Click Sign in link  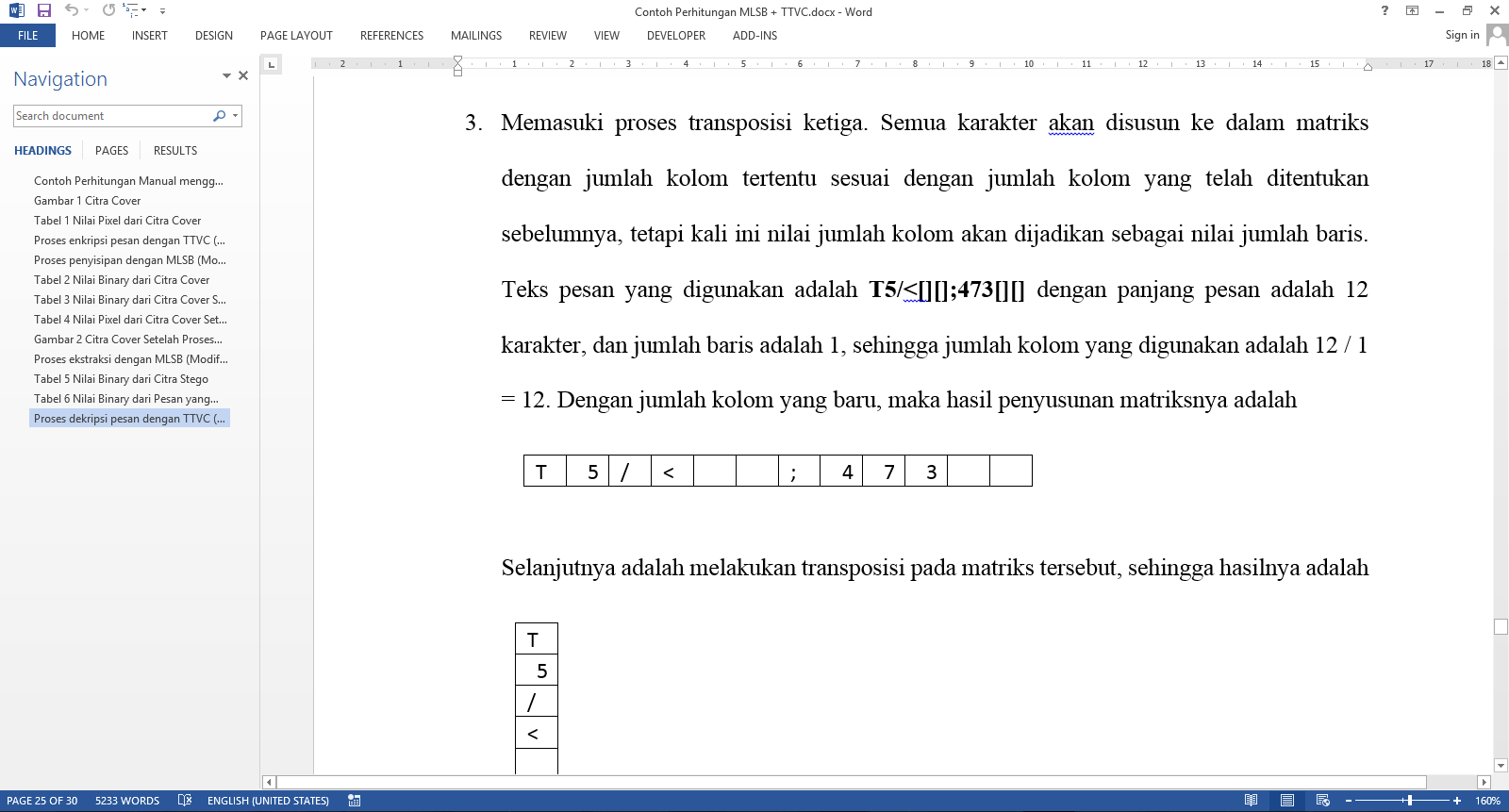pyautogui.click(x=1462, y=35)
